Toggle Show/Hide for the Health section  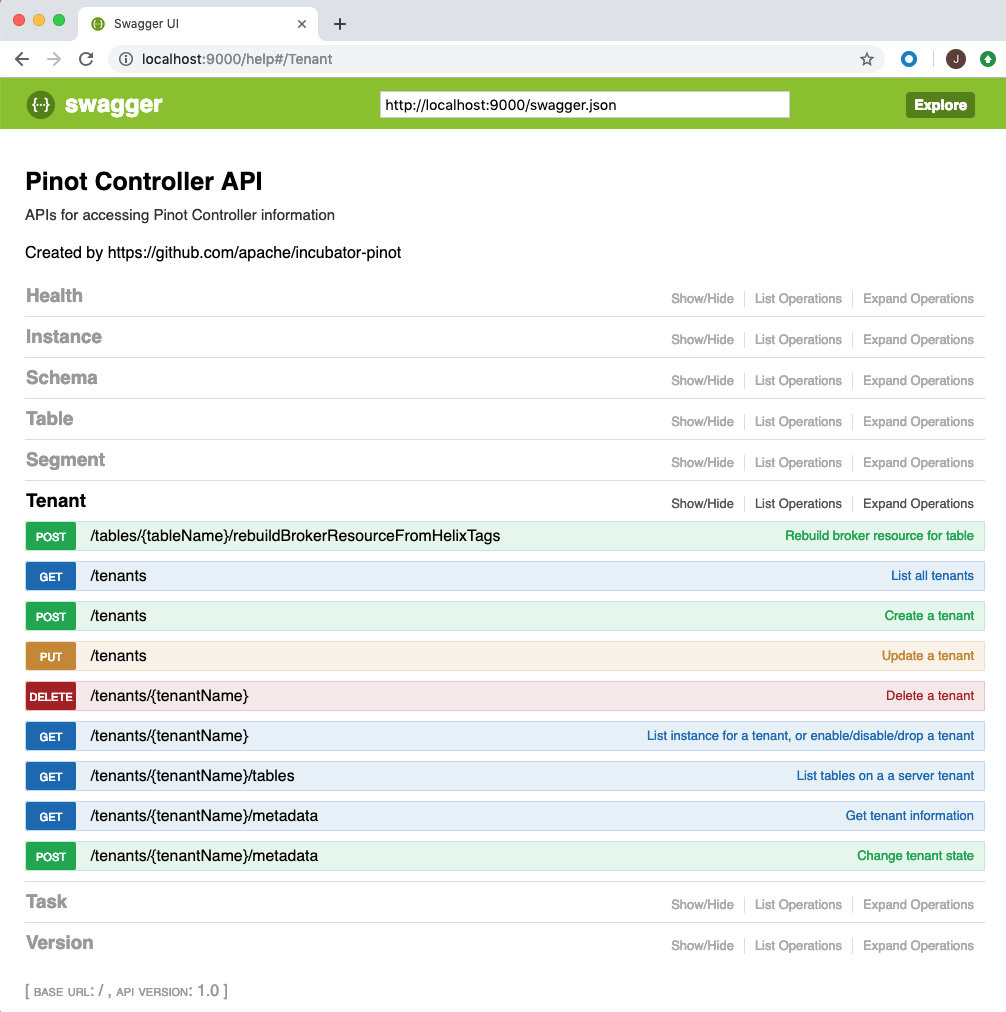click(x=702, y=298)
